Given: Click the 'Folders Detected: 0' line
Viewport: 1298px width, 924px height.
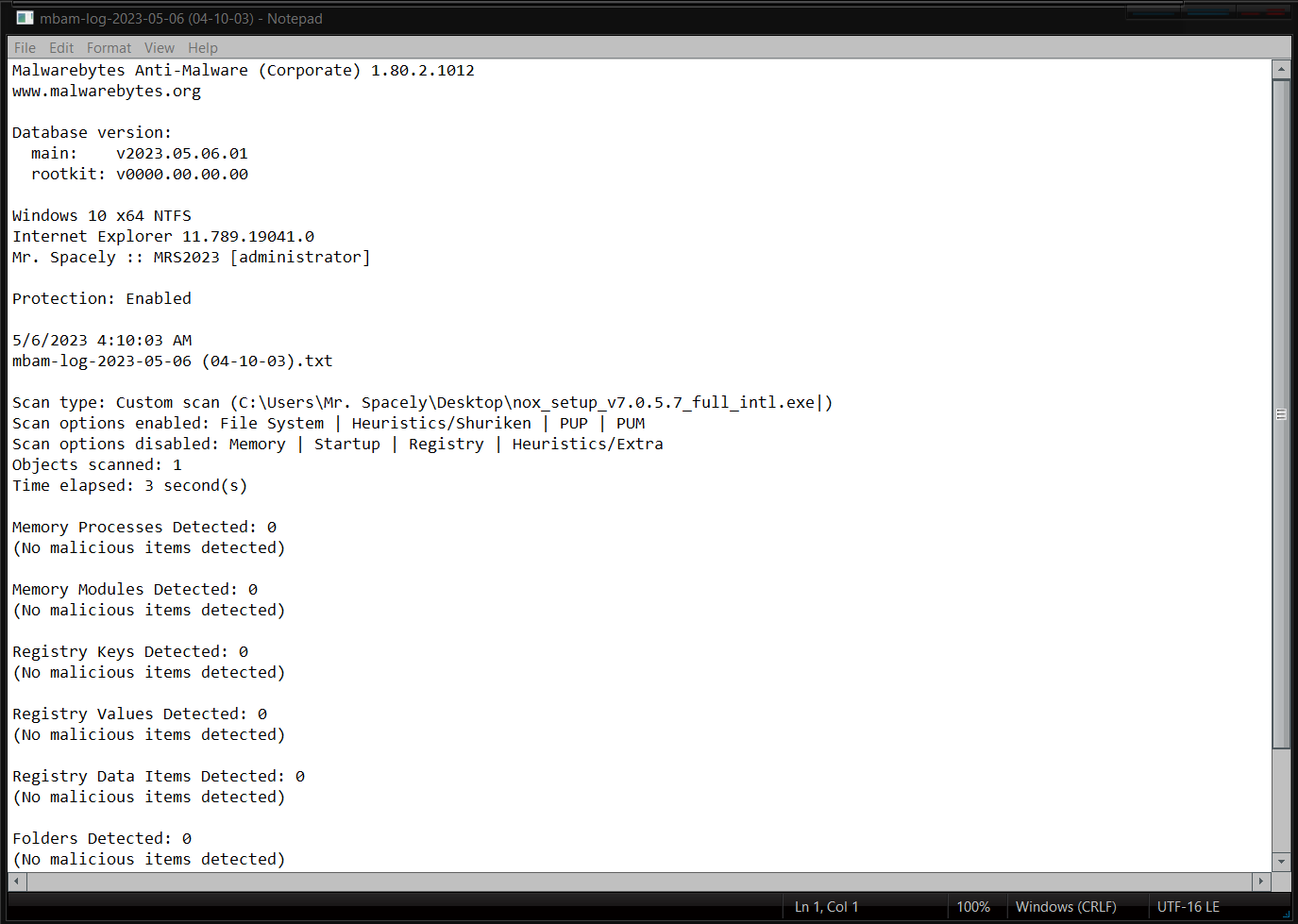Looking at the screenshot, I should point(102,839).
